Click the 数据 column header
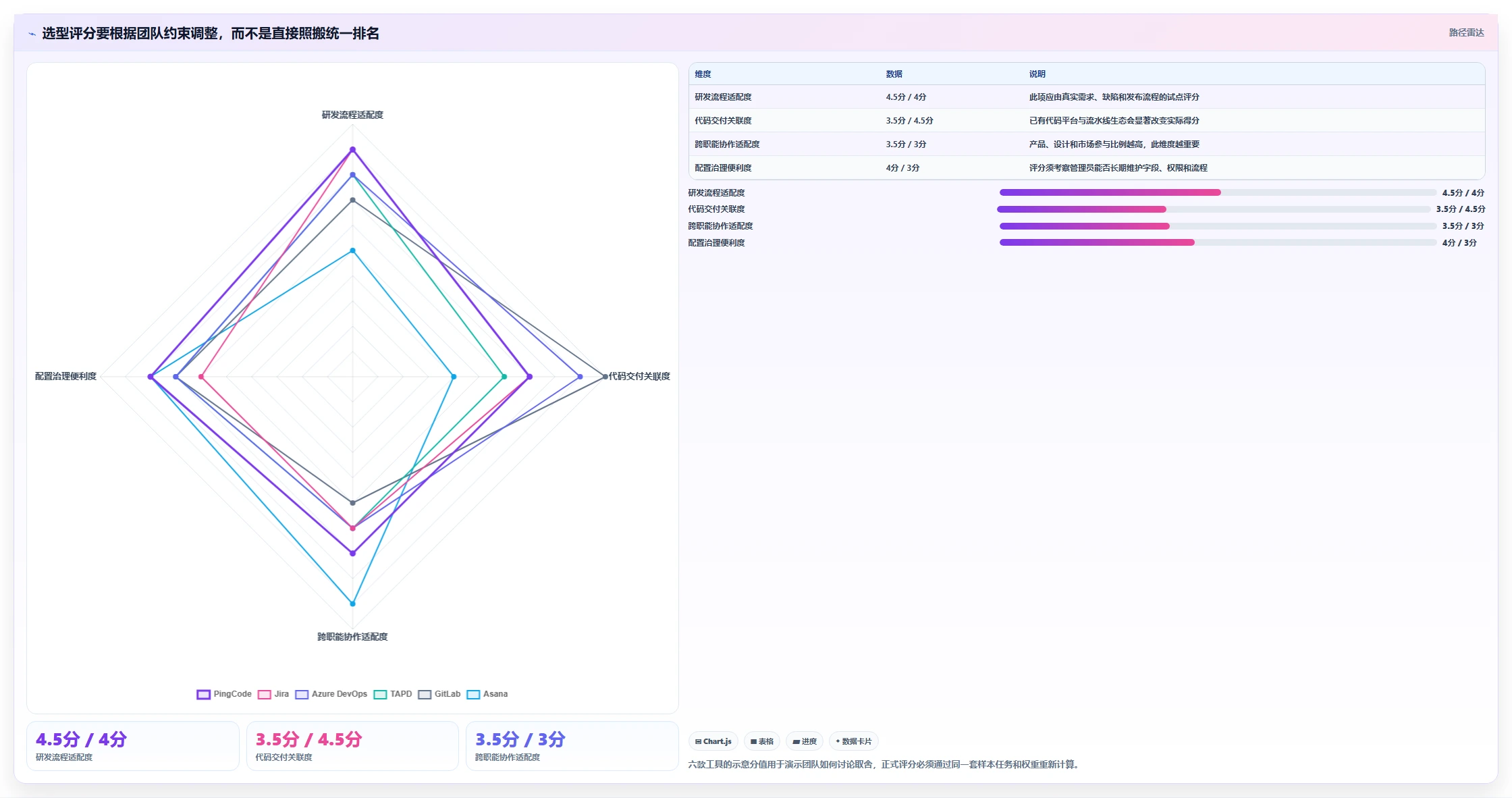Screen dimensions: 1512x798 pyautogui.click(x=894, y=74)
